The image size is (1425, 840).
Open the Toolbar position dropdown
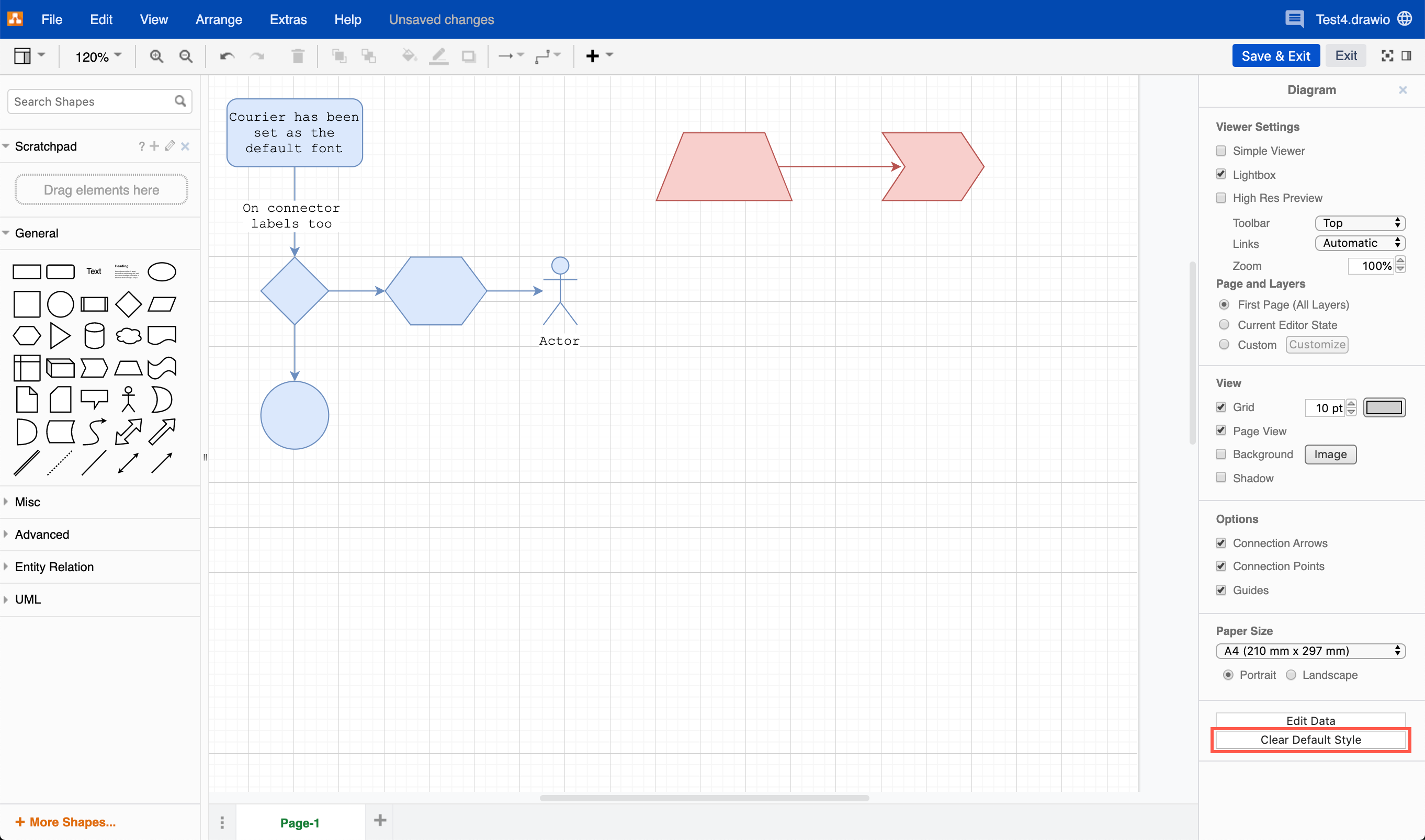[x=1360, y=223]
